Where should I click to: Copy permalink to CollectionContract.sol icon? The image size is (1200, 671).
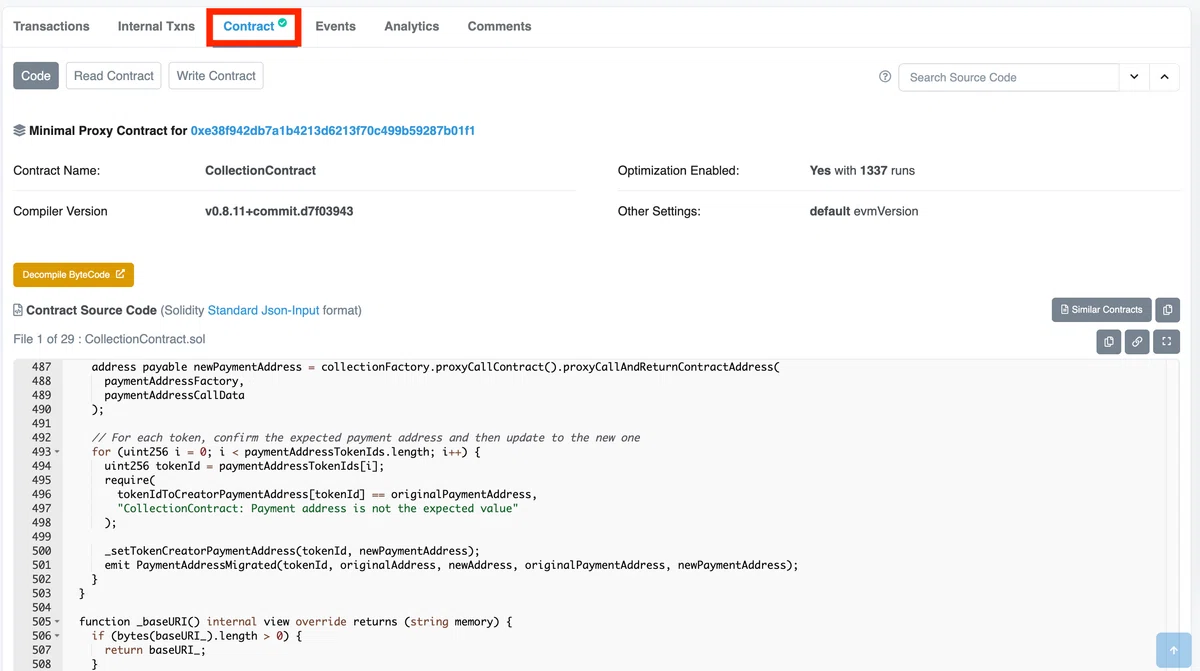click(x=1138, y=342)
